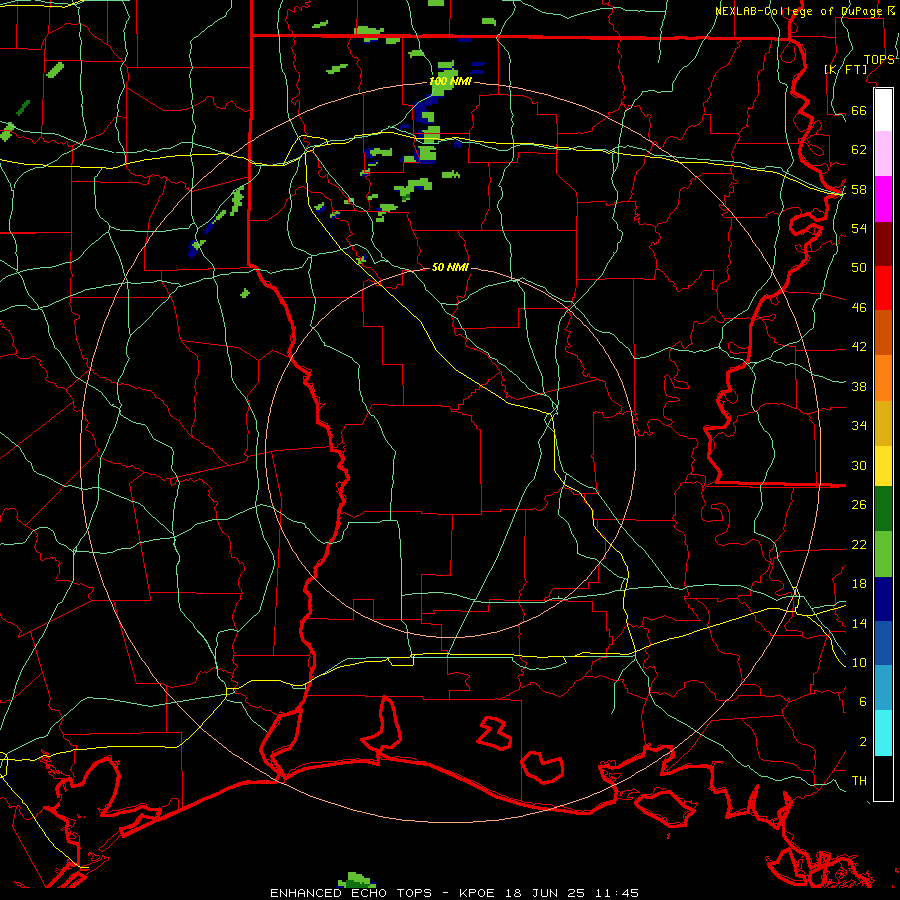Click the legend value 34

tap(859, 426)
